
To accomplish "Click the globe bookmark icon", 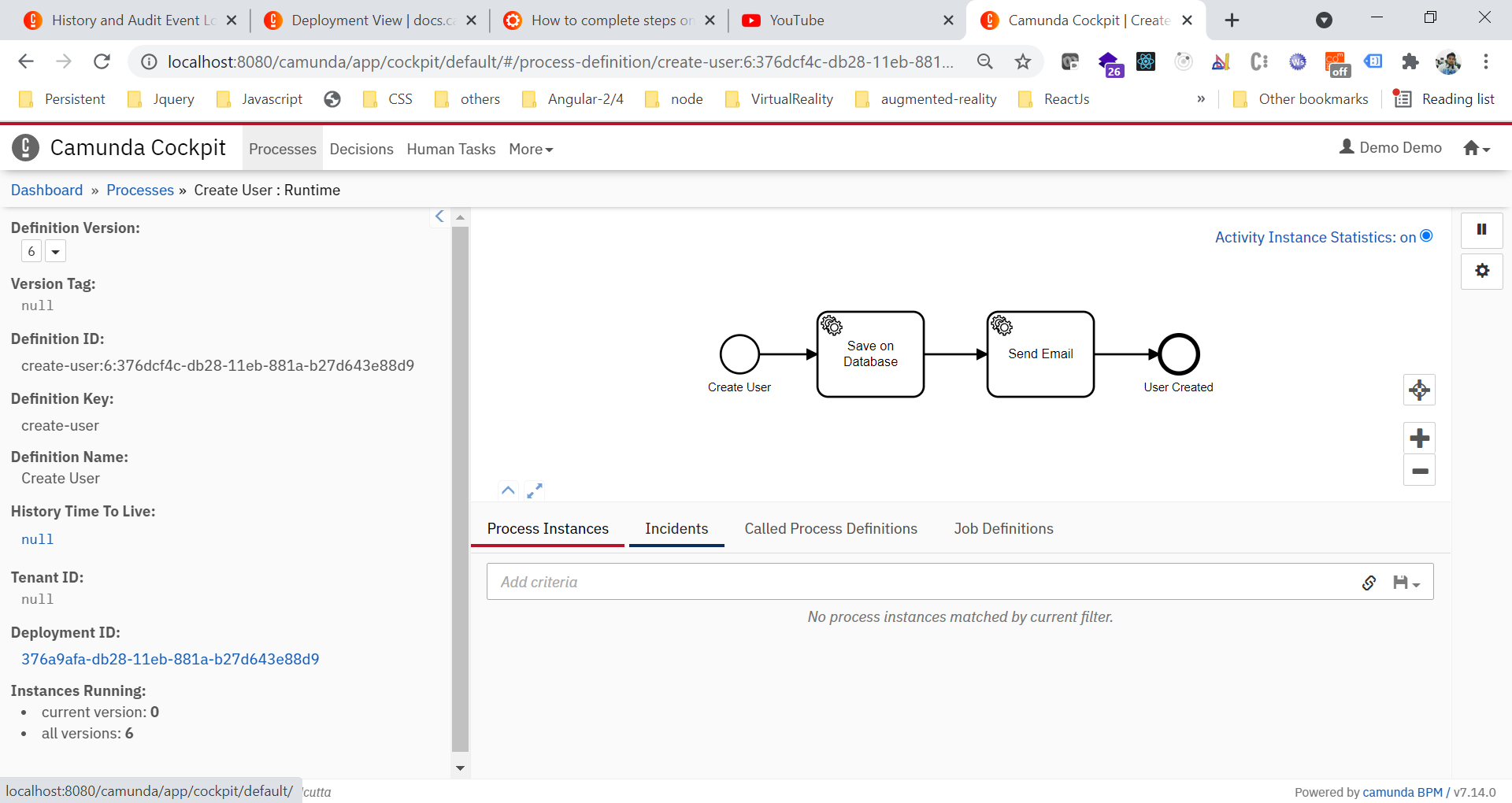I will (332, 99).
